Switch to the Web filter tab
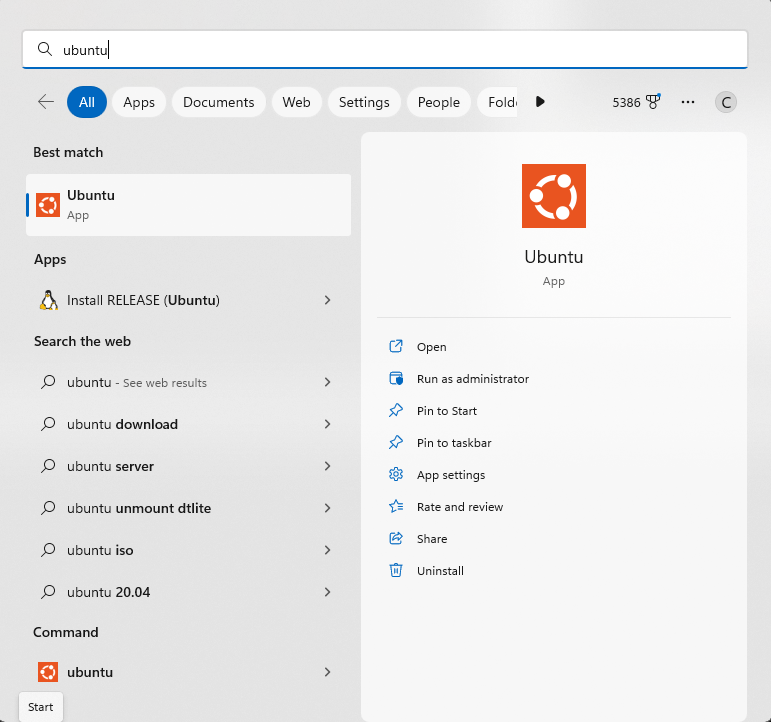The height and width of the screenshot is (722, 771). [x=296, y=102]
